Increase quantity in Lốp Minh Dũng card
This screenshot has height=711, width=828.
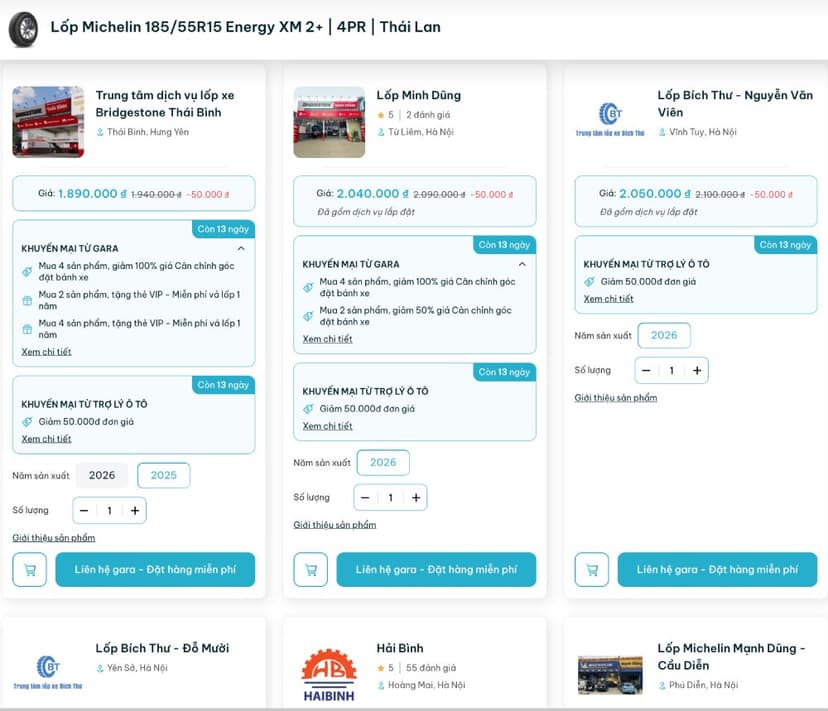click(416, 498)
